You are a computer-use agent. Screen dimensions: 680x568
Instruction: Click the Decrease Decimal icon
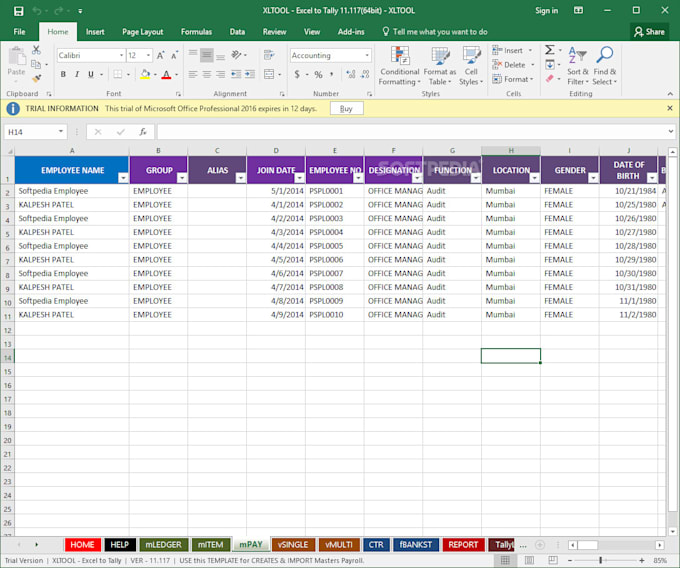coord(365,74)
